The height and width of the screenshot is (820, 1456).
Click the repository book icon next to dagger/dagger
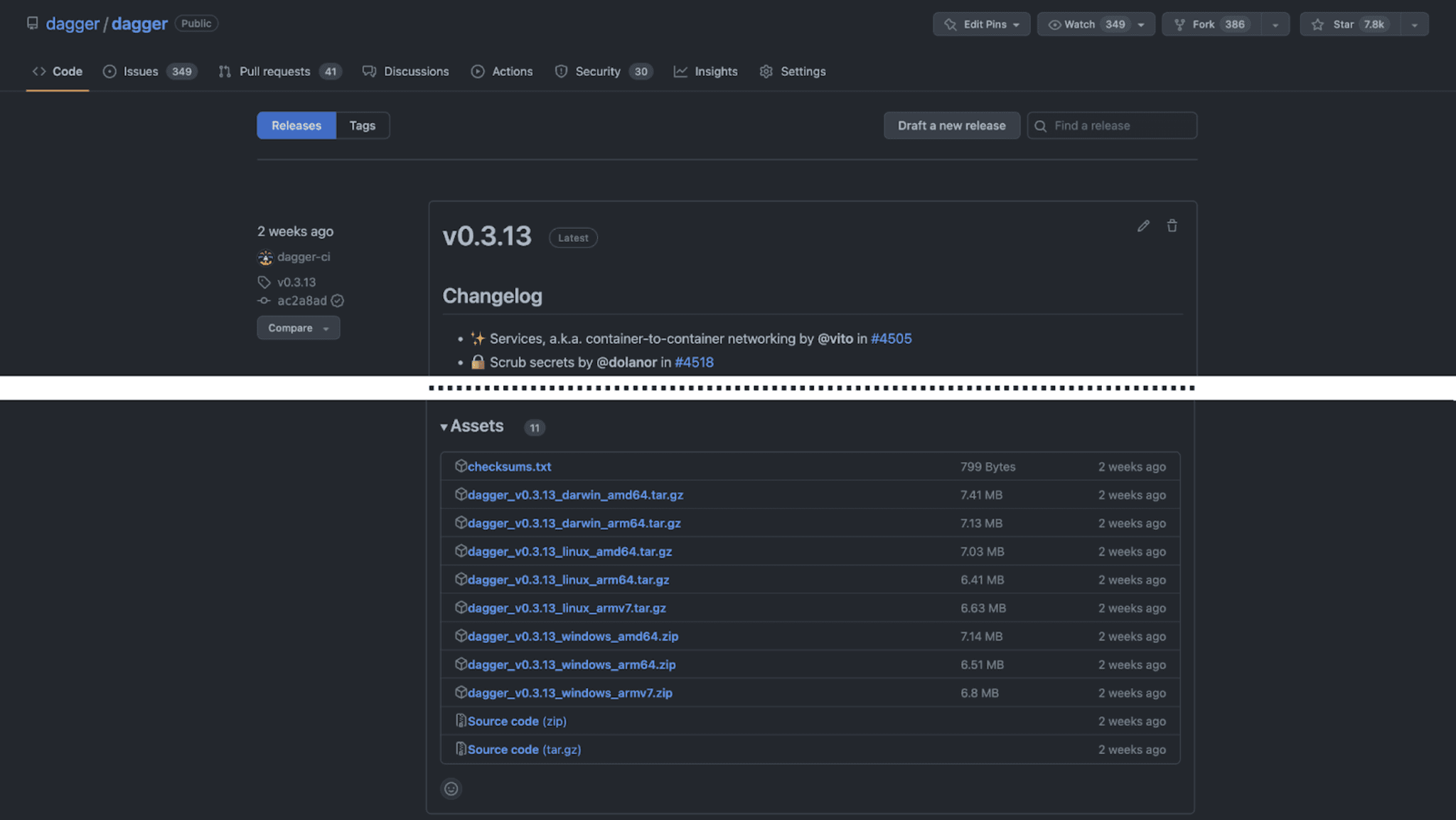coord(32,23)
